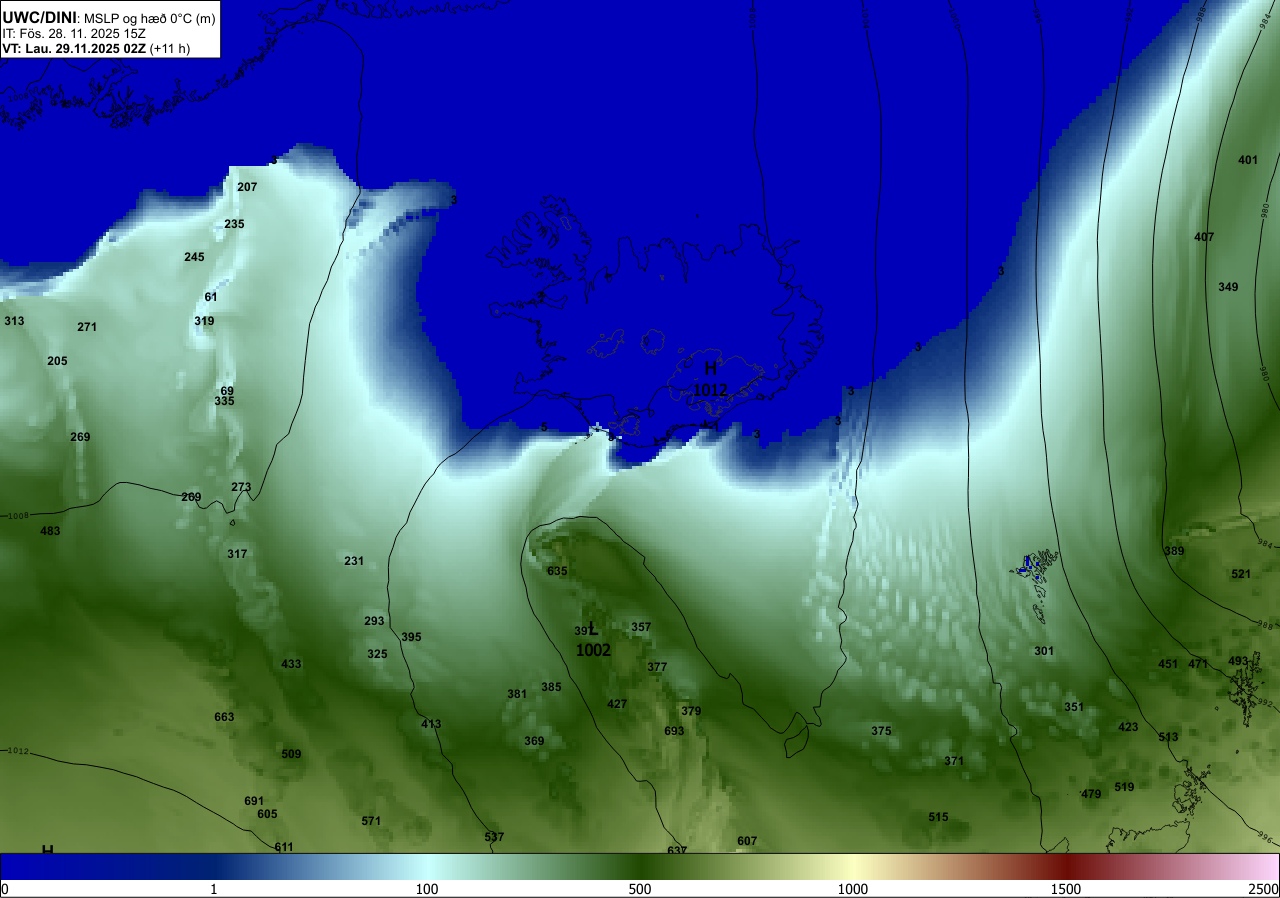Click the value 205 on the map
This screenshot has width=1280, height=898.
click(x=57, y=361)
